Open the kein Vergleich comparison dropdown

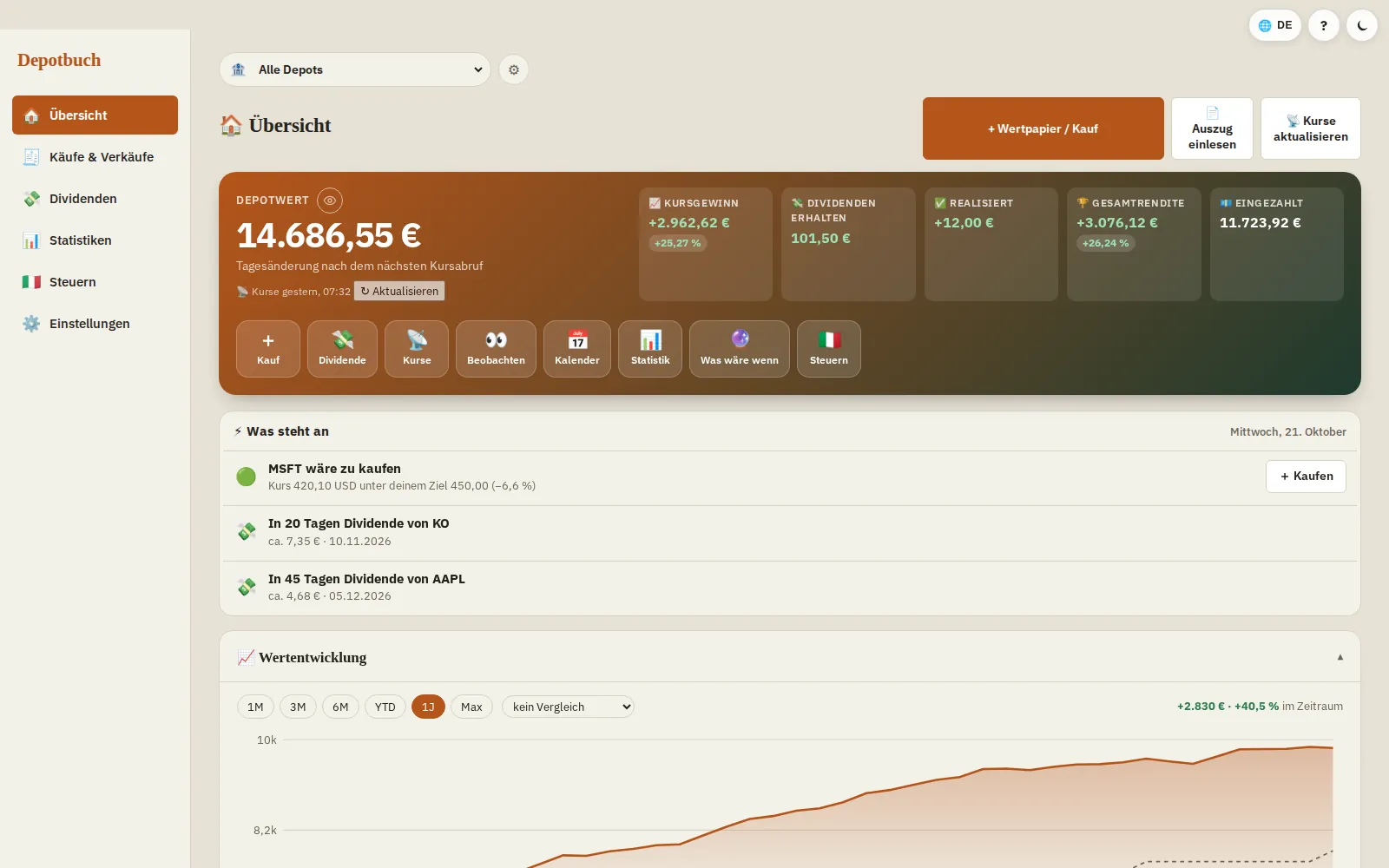568,707
